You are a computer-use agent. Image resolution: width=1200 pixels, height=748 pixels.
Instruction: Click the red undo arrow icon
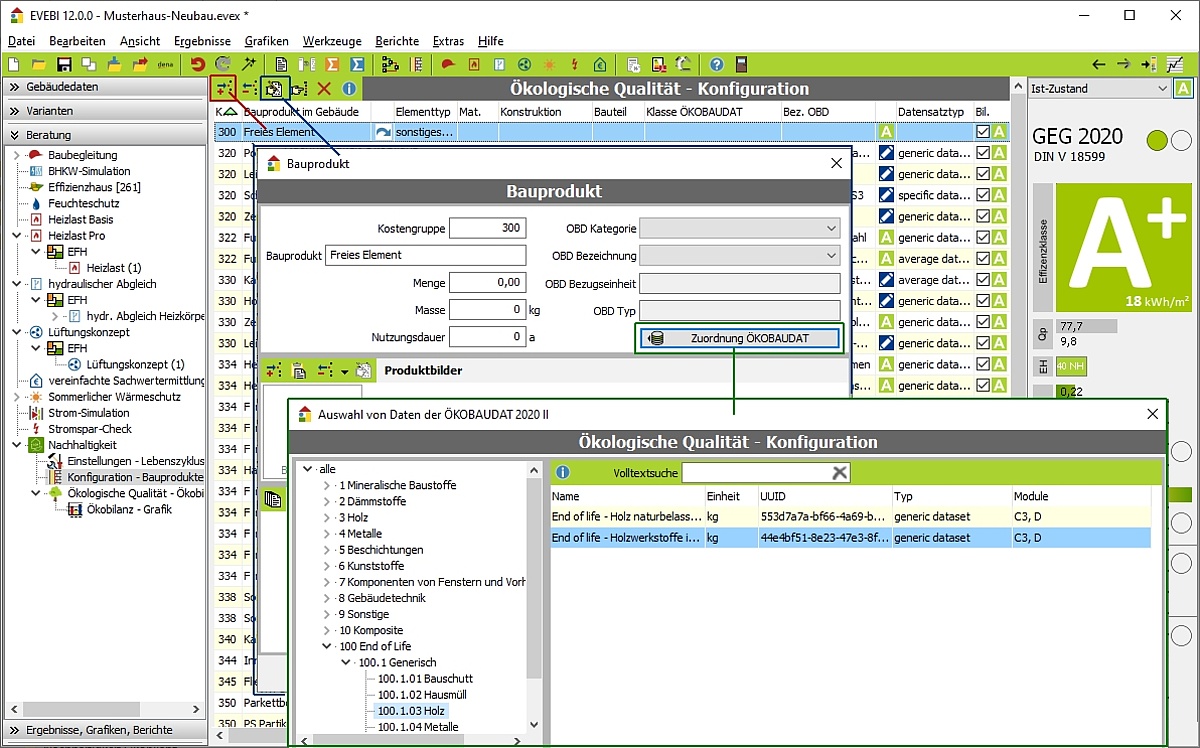[198, 65]
